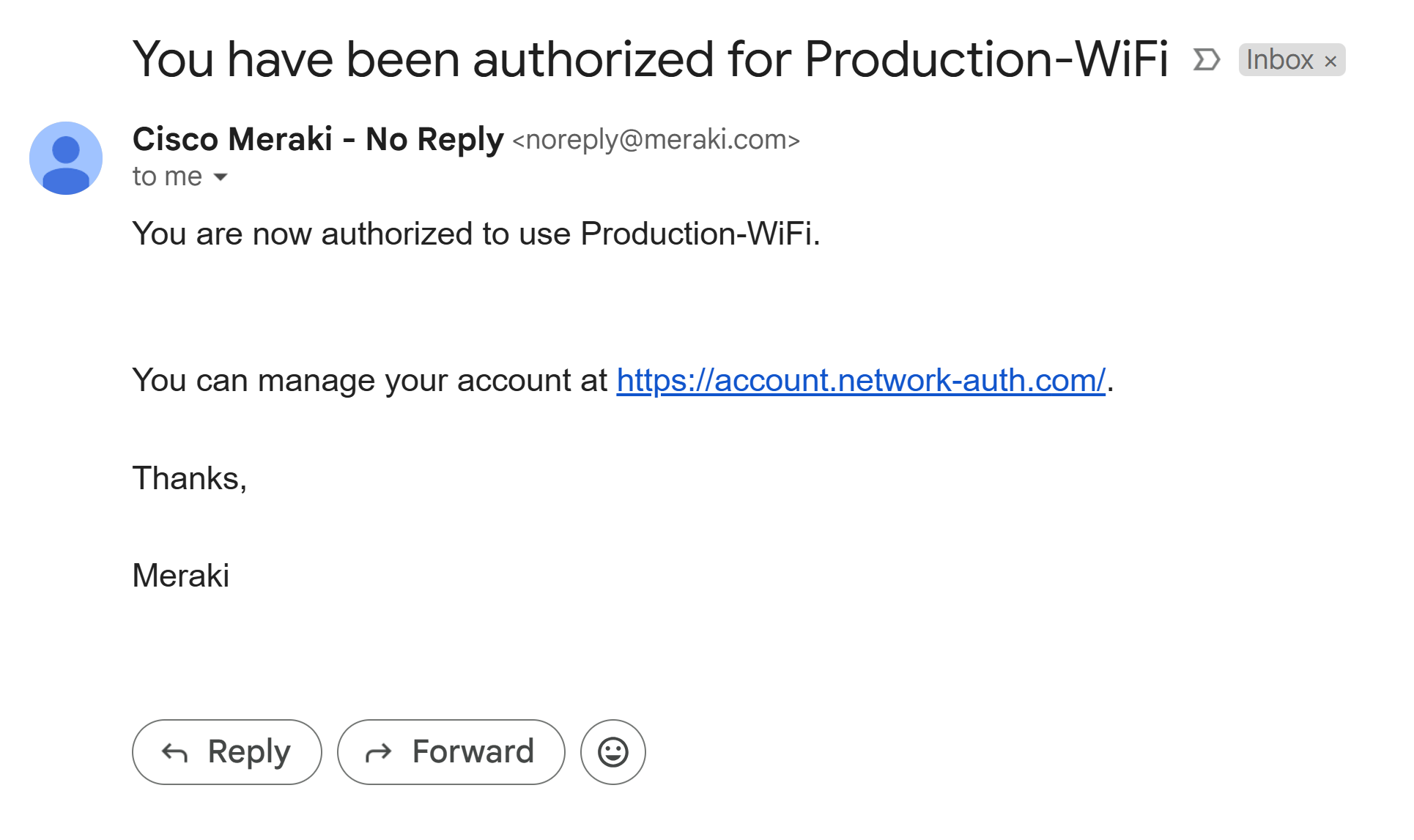Add an emoji reaction with smiley button
Screen dimensions: 1414x840
[613, 752]
